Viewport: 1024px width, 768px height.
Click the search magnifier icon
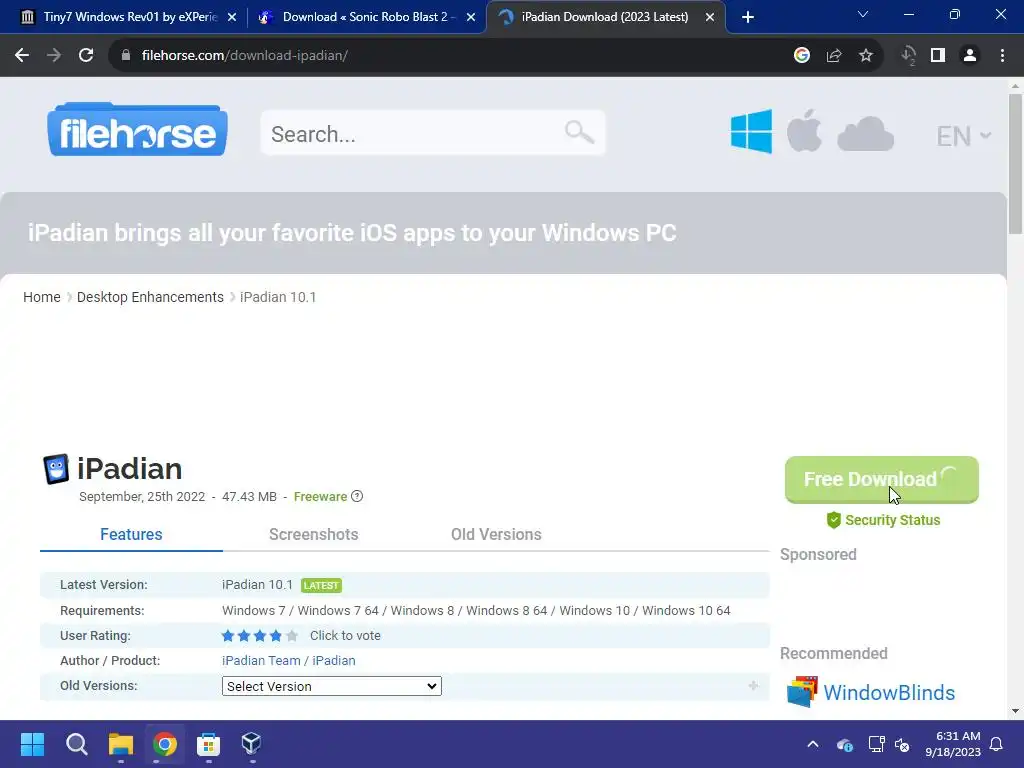click(x=579, y=133)
